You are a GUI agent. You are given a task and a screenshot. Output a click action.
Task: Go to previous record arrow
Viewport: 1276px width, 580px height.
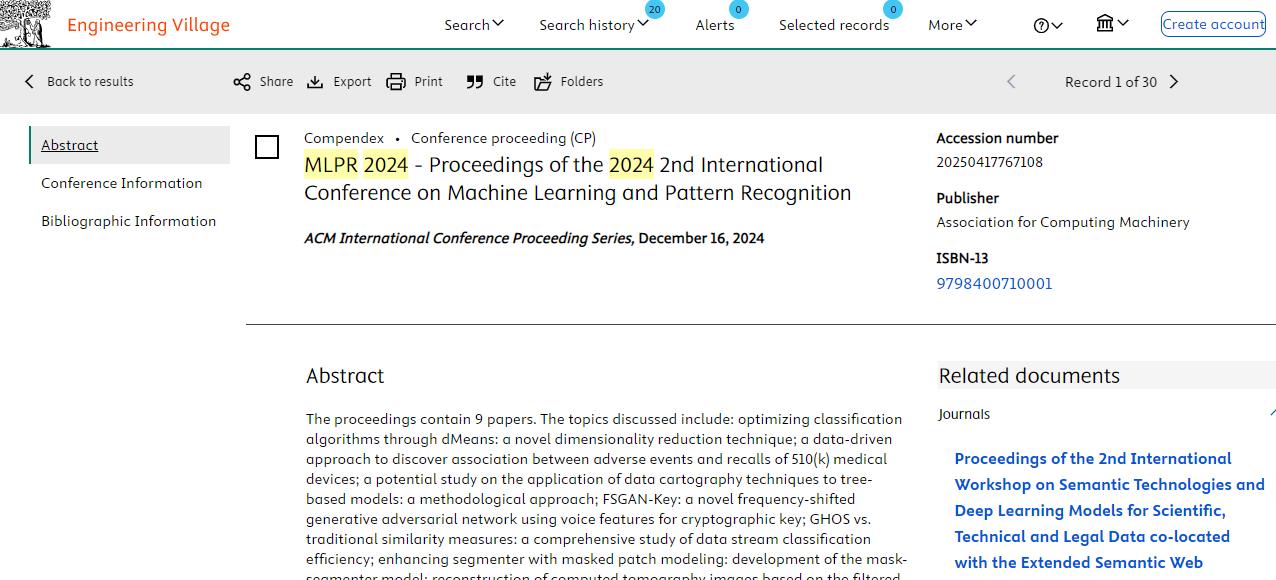(1011, 82)
